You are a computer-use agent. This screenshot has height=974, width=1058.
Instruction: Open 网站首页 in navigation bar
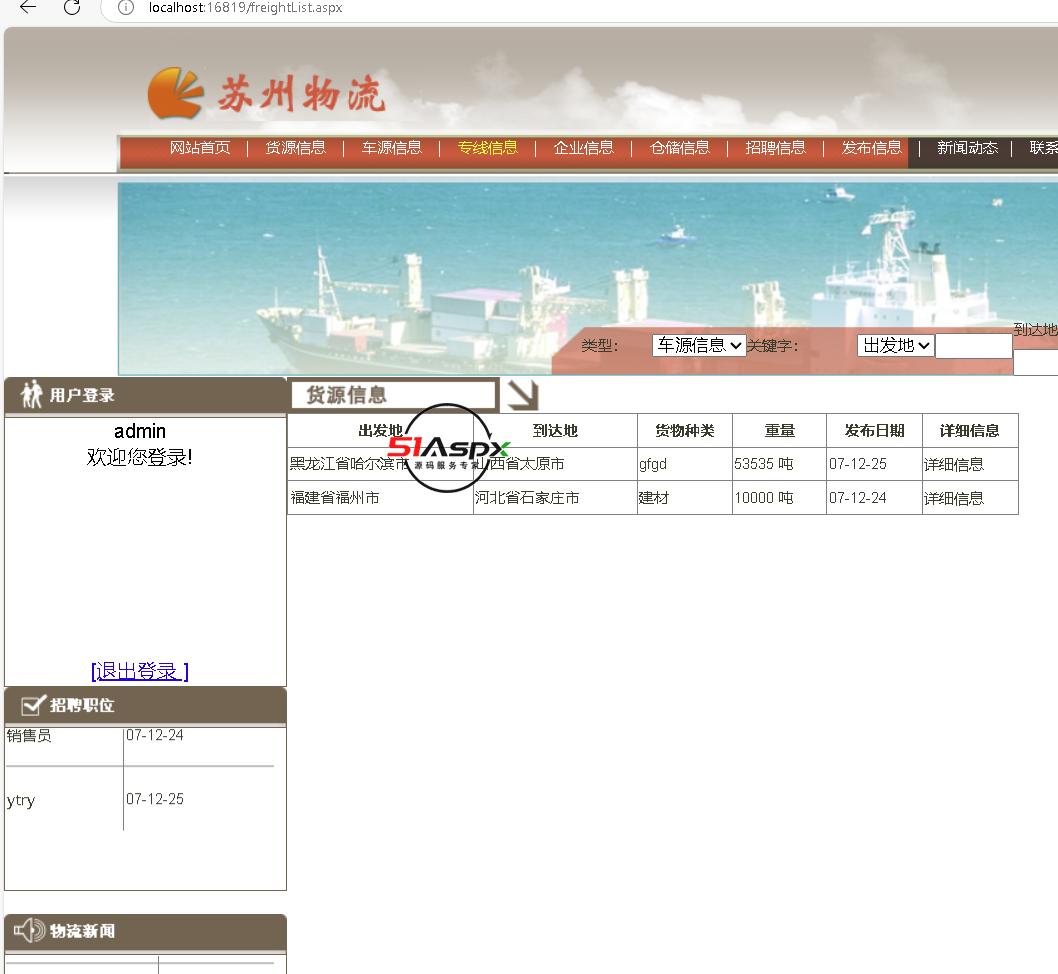(x=200, y=148)
